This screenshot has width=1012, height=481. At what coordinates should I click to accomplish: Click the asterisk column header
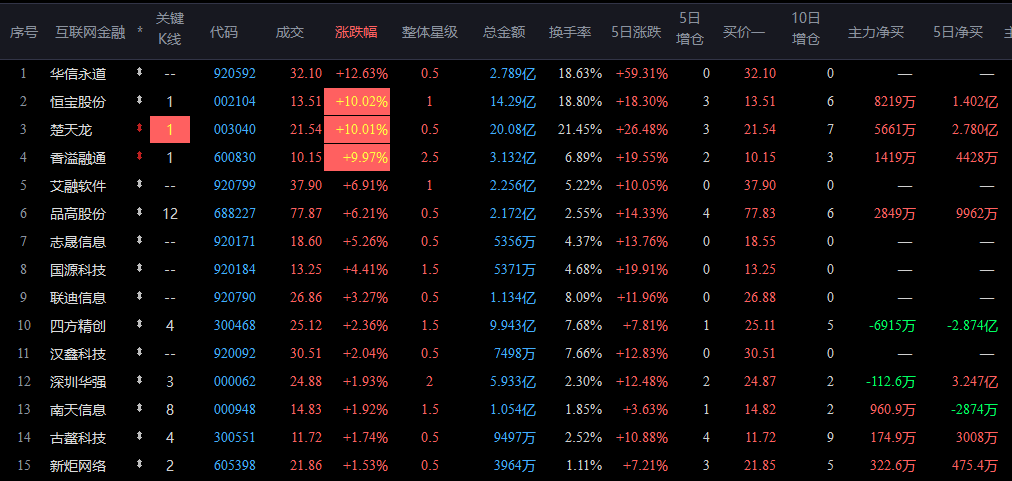click(140, 32)
